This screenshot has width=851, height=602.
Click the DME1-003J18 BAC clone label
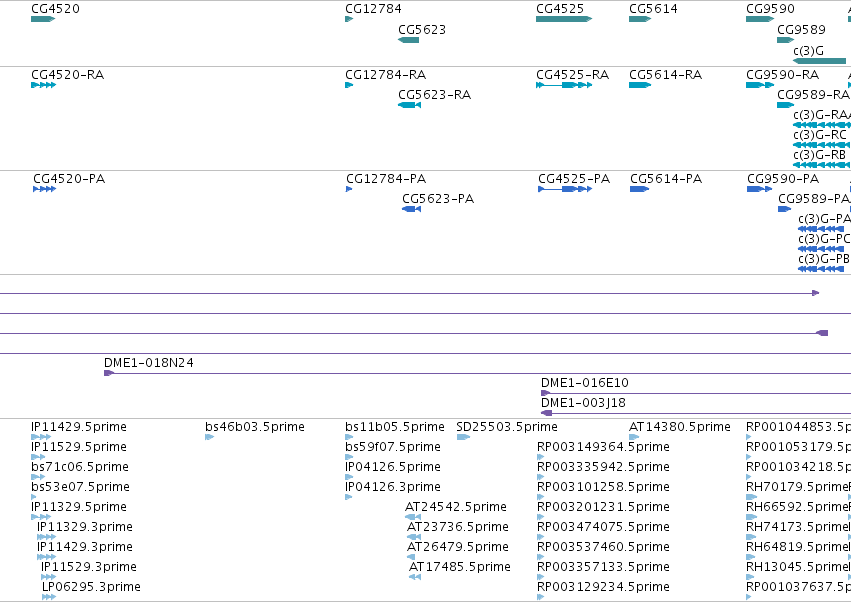click(x=583, y=403)
